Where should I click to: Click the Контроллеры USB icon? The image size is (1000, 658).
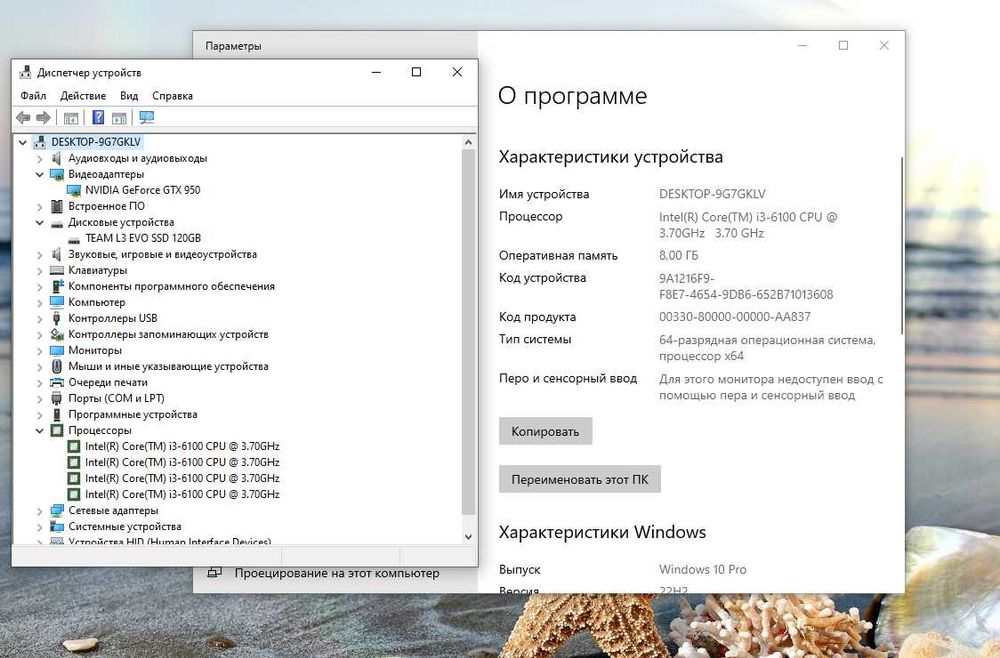pyautogui.click(x=57, y=318)
